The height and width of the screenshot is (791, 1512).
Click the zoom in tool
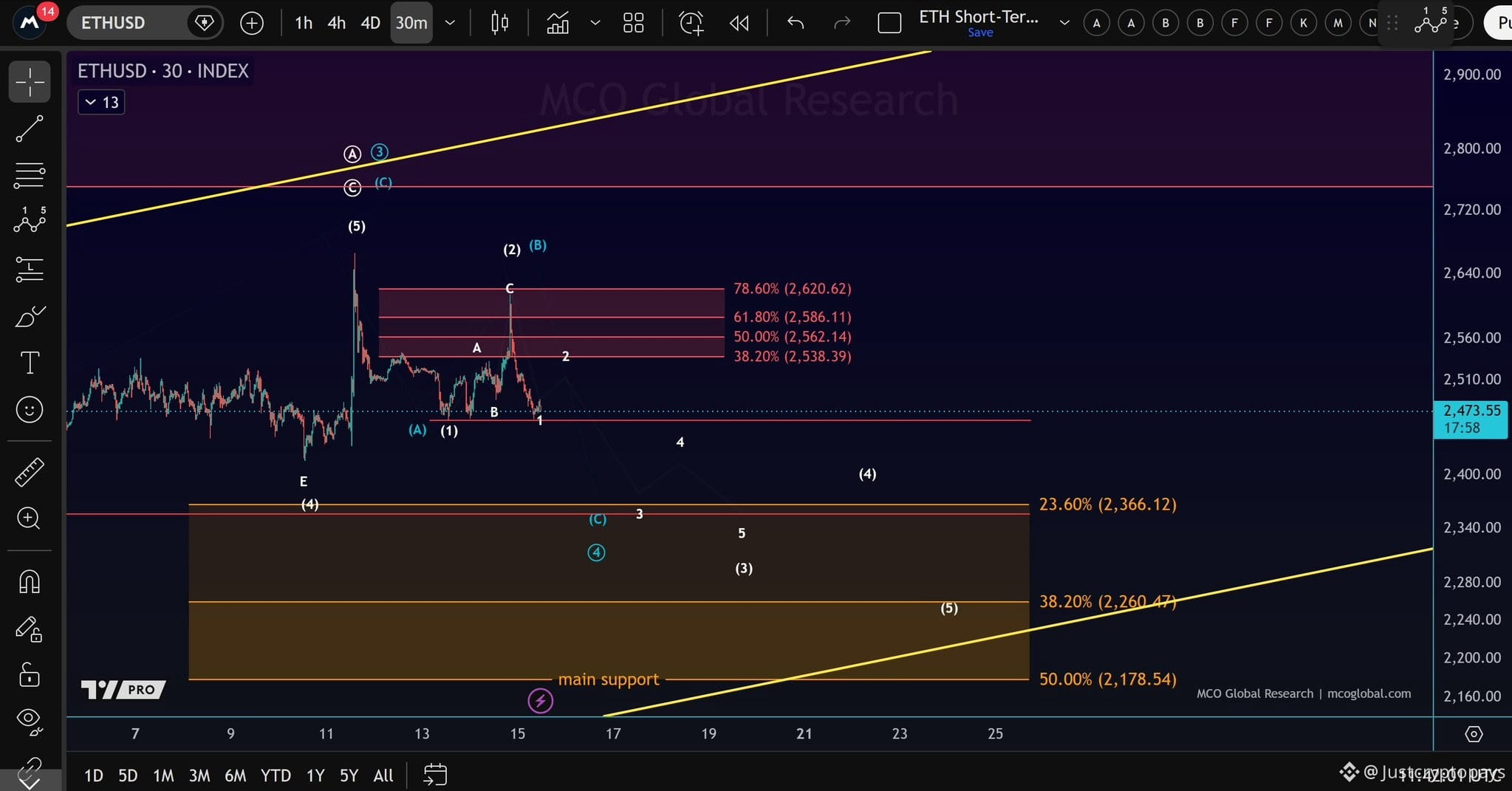(x=30, y=518)
